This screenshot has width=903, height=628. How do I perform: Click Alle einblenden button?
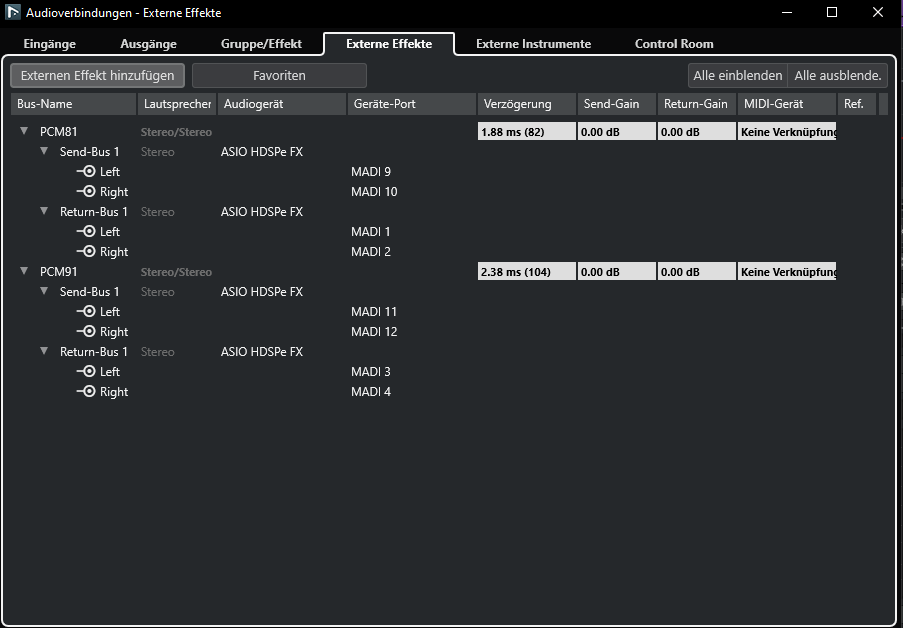click(738, 75)
